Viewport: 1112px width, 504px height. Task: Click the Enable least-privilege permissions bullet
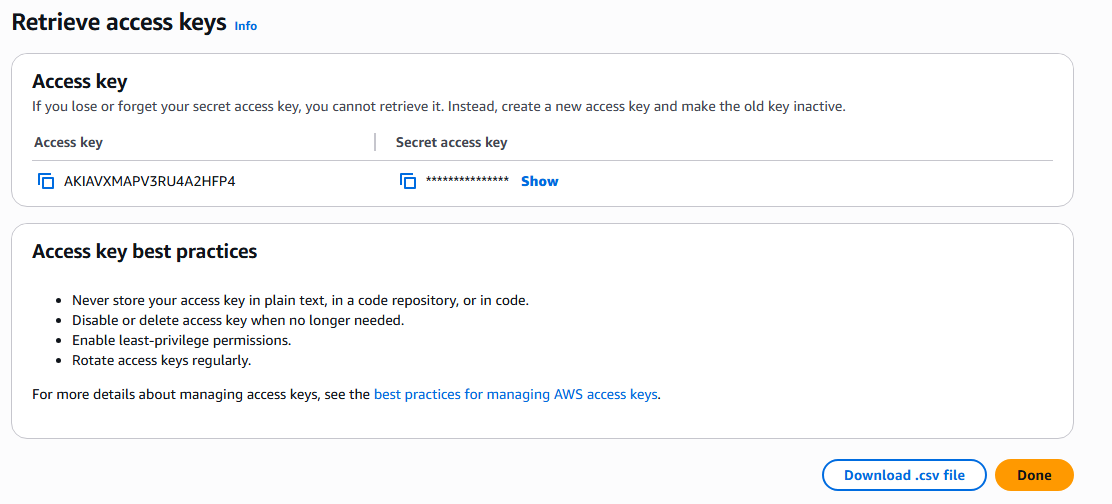coord(182,340)
